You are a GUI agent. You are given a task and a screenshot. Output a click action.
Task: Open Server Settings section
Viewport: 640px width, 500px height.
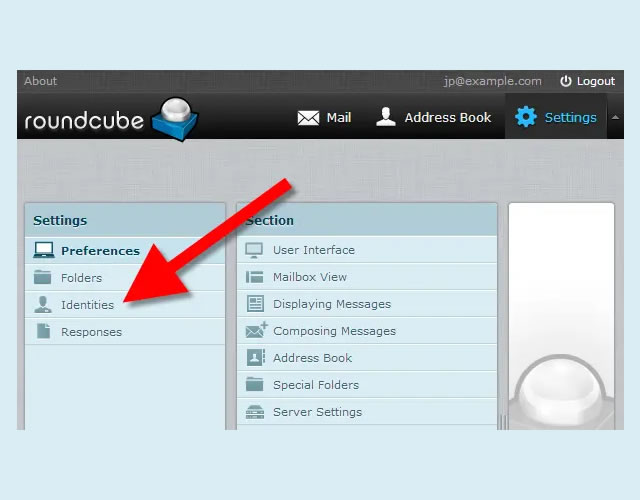tap(317, 412)
